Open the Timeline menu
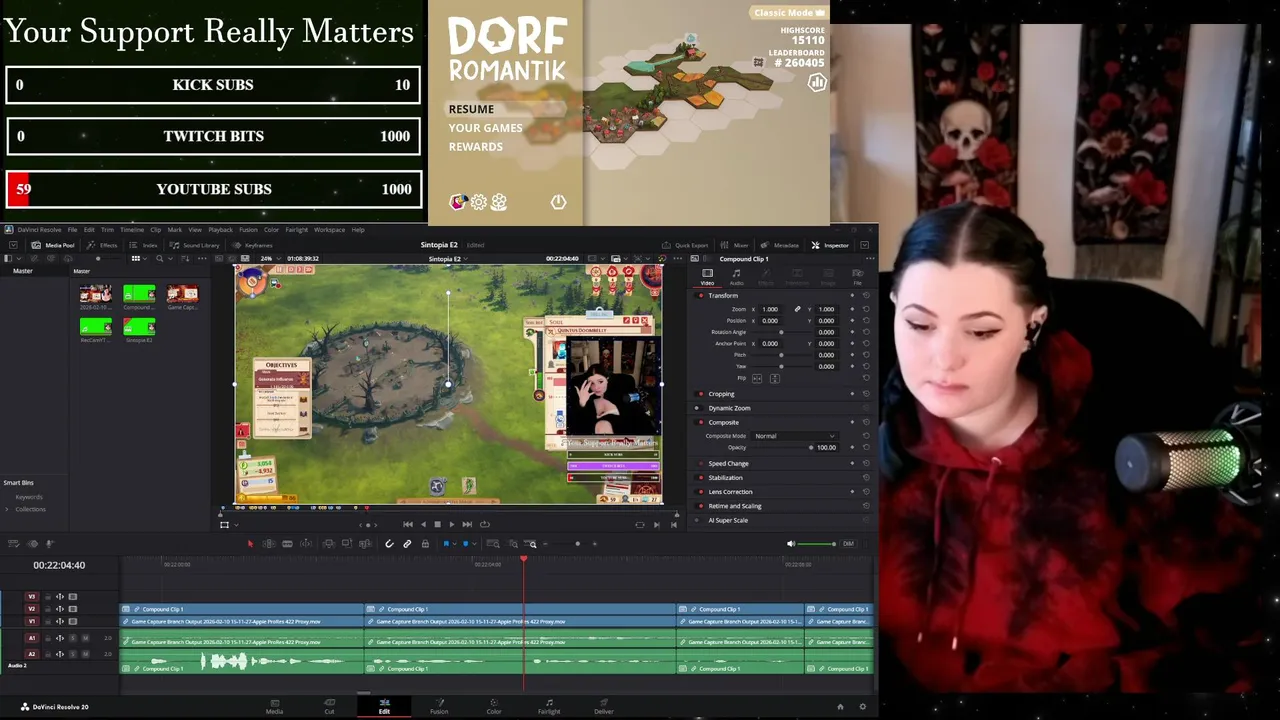The height and width of the screenshot is (720, 1280). point(132,230)
